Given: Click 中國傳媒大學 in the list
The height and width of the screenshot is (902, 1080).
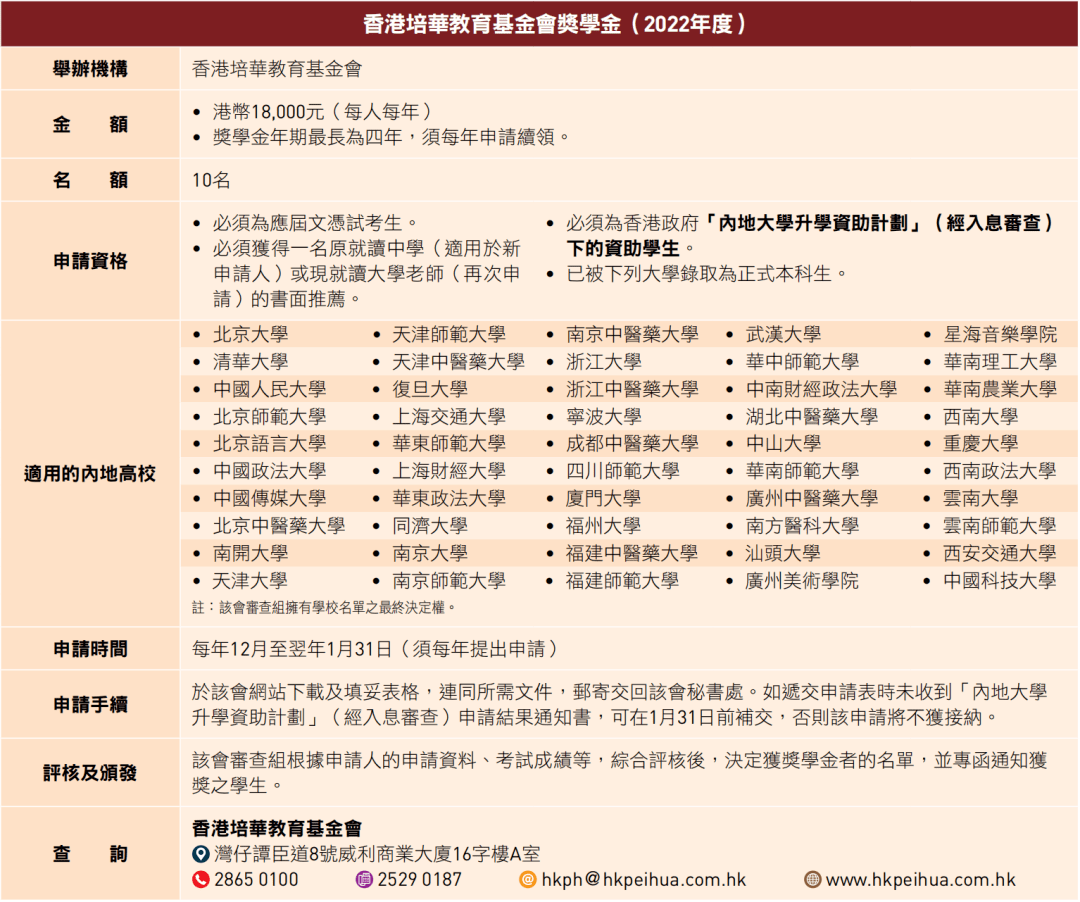Looking at the screenshot, I should [x=269, y=499].
